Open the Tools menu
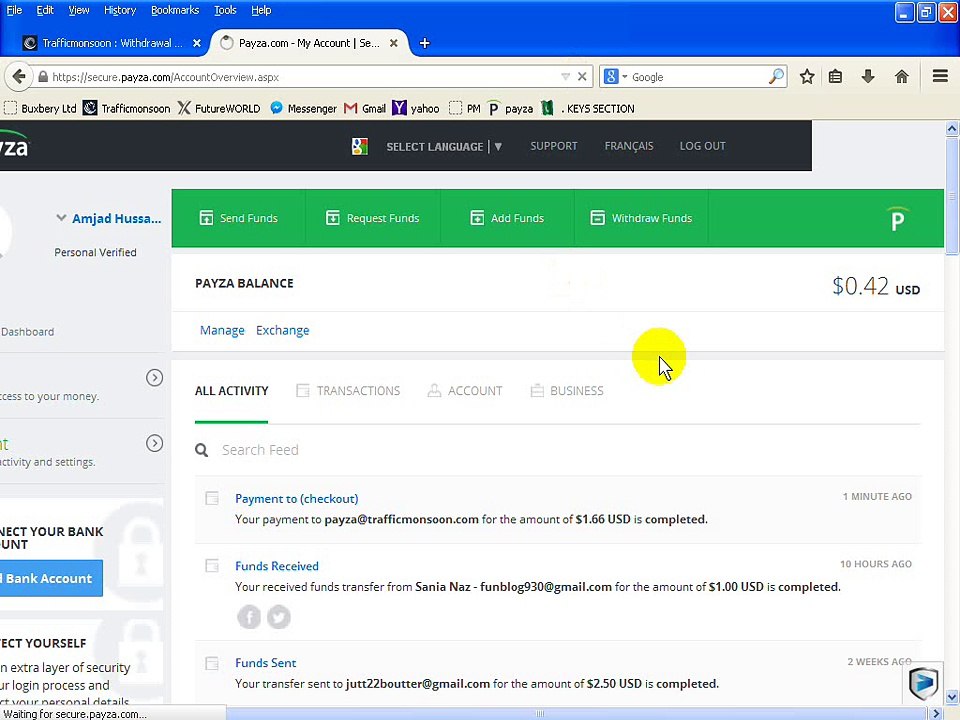The height and width of the screenshot is (720, 960). coord(225,10)
